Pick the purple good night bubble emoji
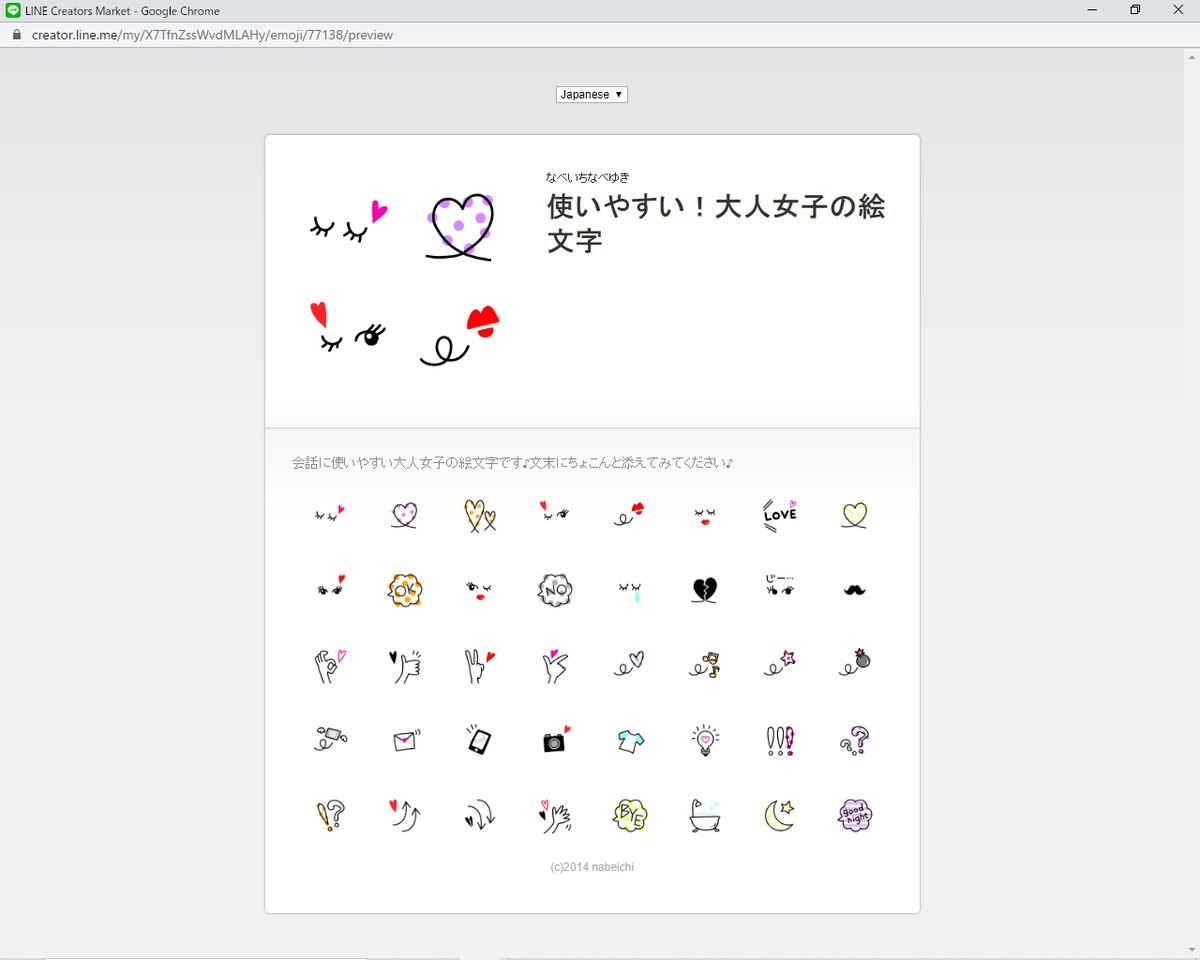1200x960 pixels. (x=854, y=816)
